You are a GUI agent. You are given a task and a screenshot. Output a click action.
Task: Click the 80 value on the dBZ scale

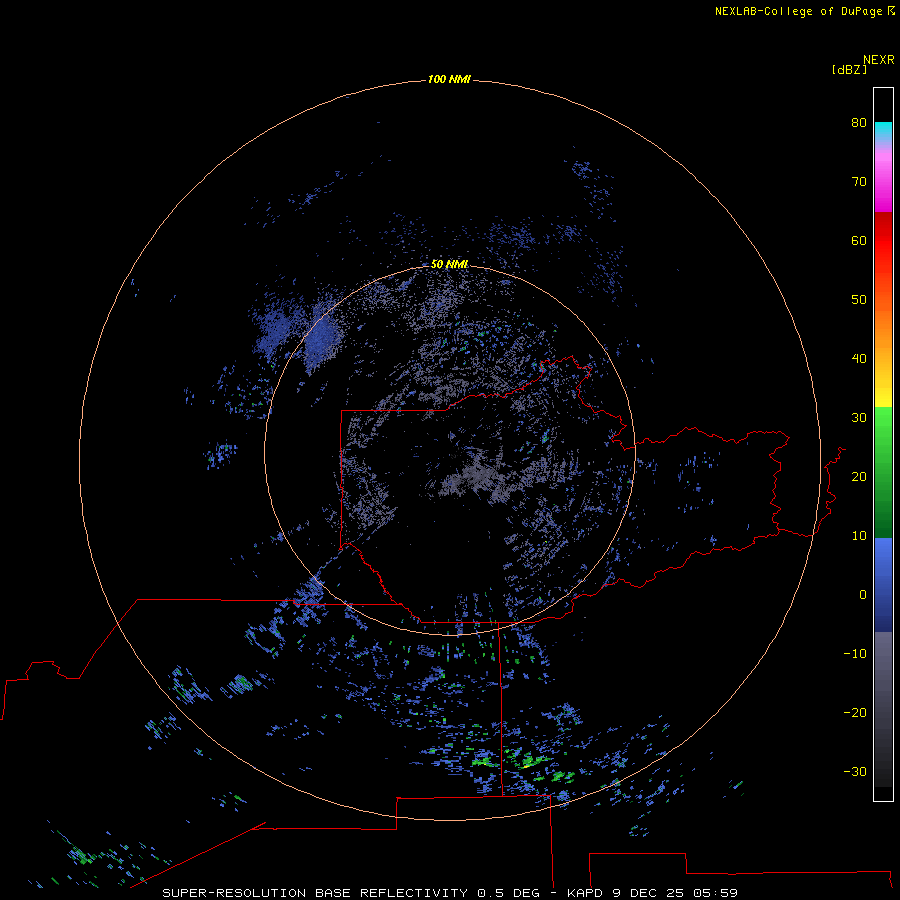tap(859, 122)
